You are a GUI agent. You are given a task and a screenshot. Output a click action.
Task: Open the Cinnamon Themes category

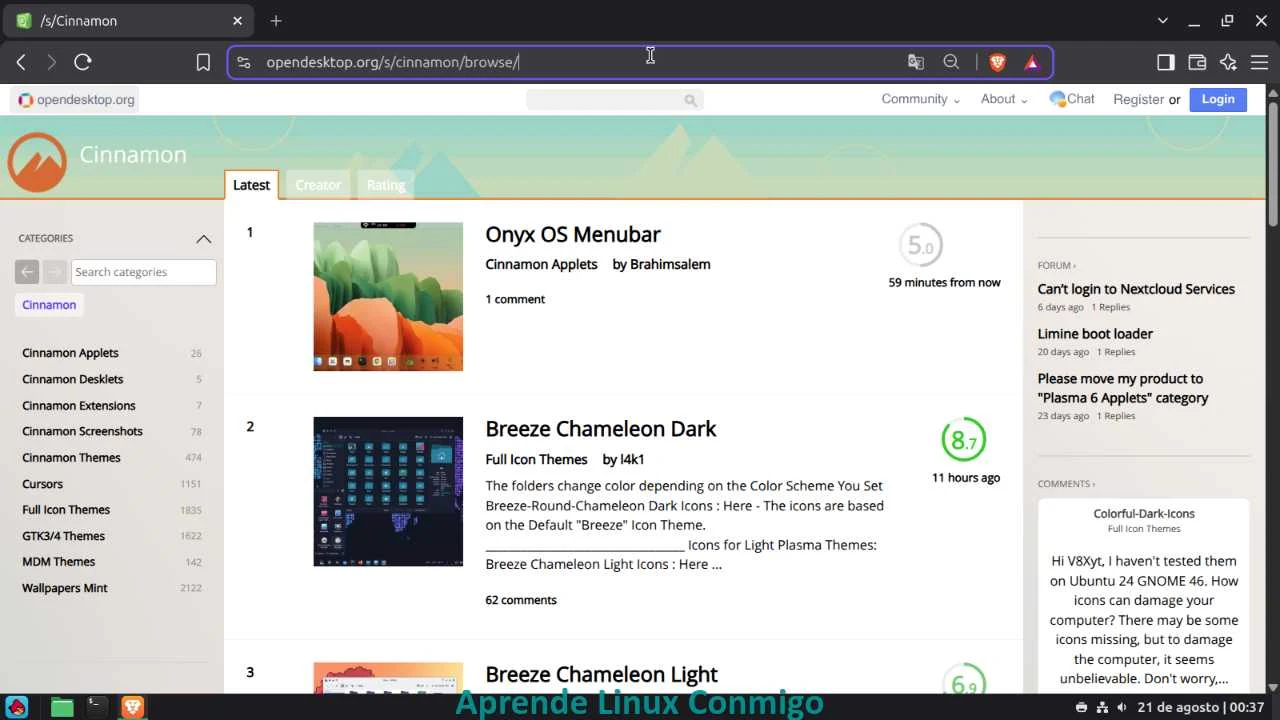[x=71, y=457]
